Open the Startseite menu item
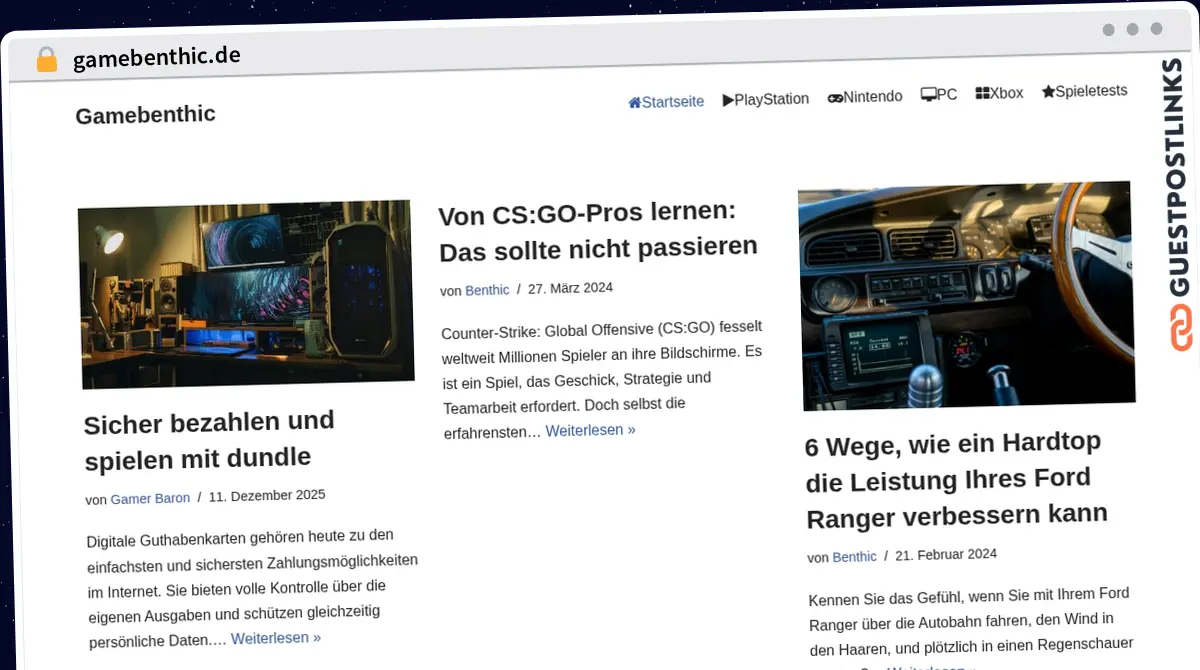The height and width of the screenshot is (670, 1200). pyautogui.click(x=672, y=101)
